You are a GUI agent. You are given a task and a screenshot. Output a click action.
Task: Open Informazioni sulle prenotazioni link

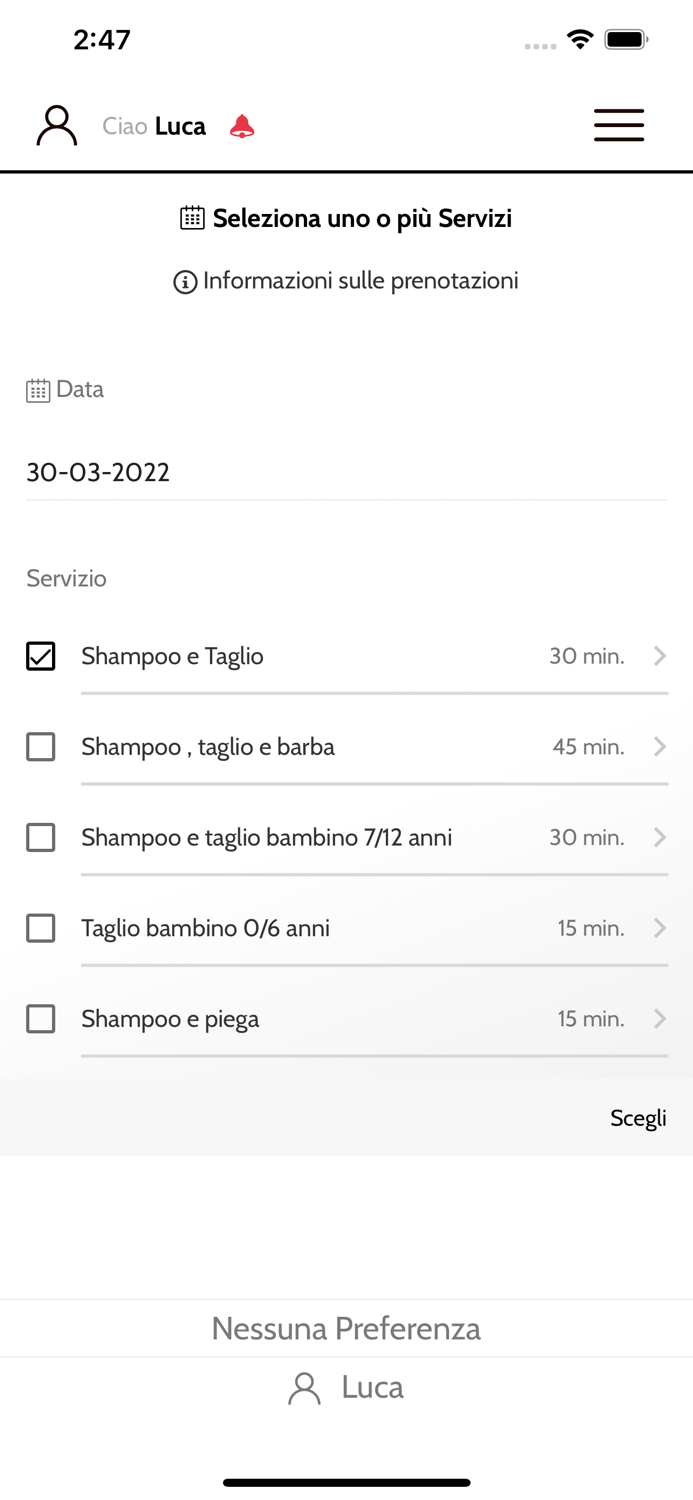[x=360, y=281]
